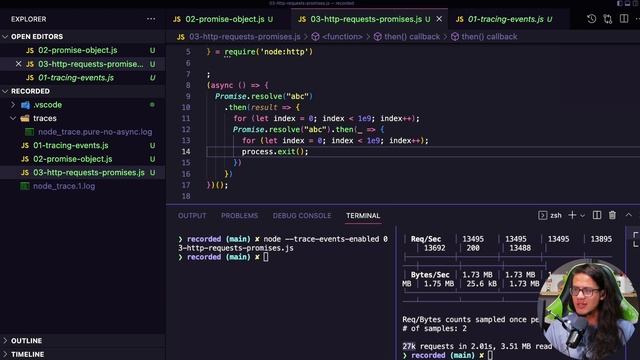Collapse the Recorded folder section
This screenshot has height=360, width=640.
click(5, 91)
